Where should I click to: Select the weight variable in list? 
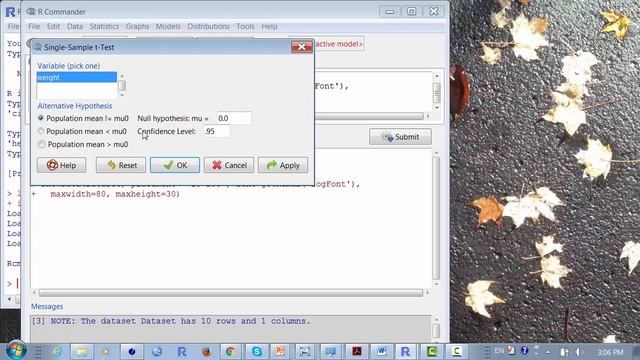[77, 77]
